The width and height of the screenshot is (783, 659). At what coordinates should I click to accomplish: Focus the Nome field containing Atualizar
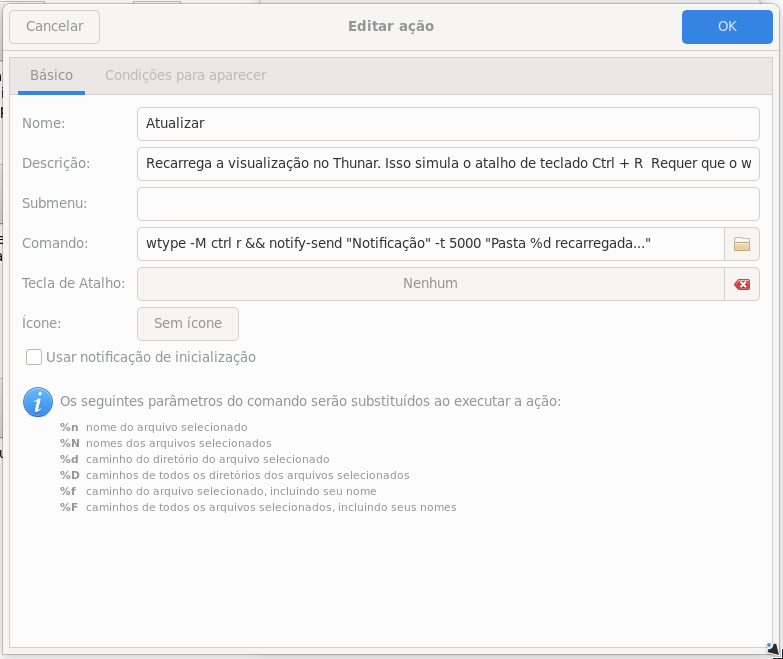pyautogui.click(x=448, y=124)
